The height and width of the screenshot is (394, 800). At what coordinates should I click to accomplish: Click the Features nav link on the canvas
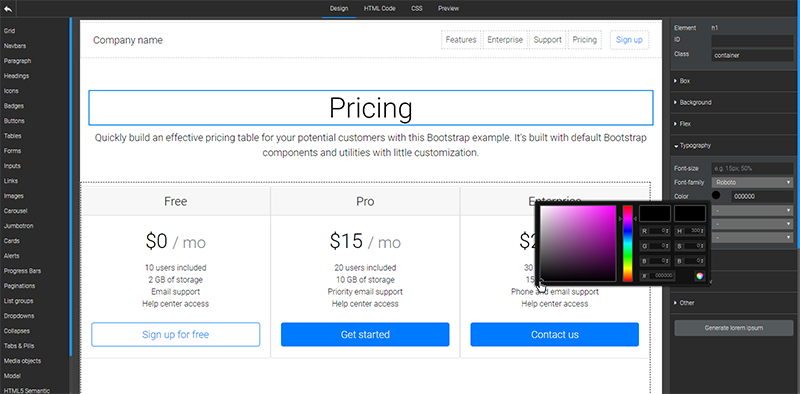click(461, 40)
